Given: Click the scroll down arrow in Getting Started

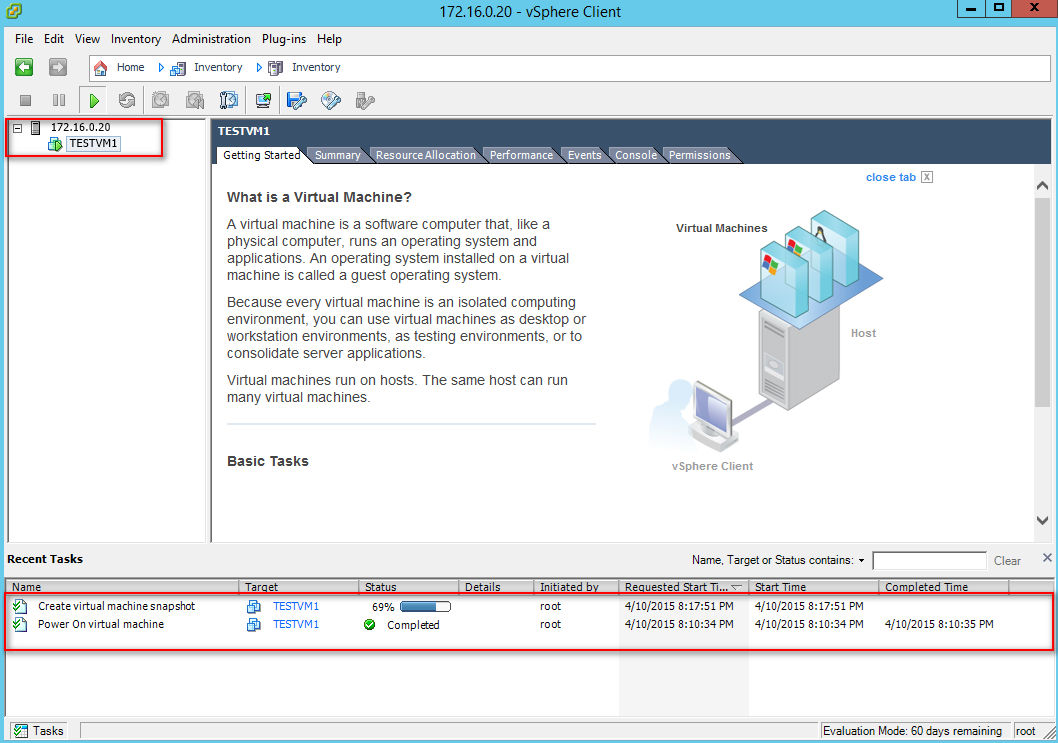Looking at the screenshot, I should coord(1042,520).
